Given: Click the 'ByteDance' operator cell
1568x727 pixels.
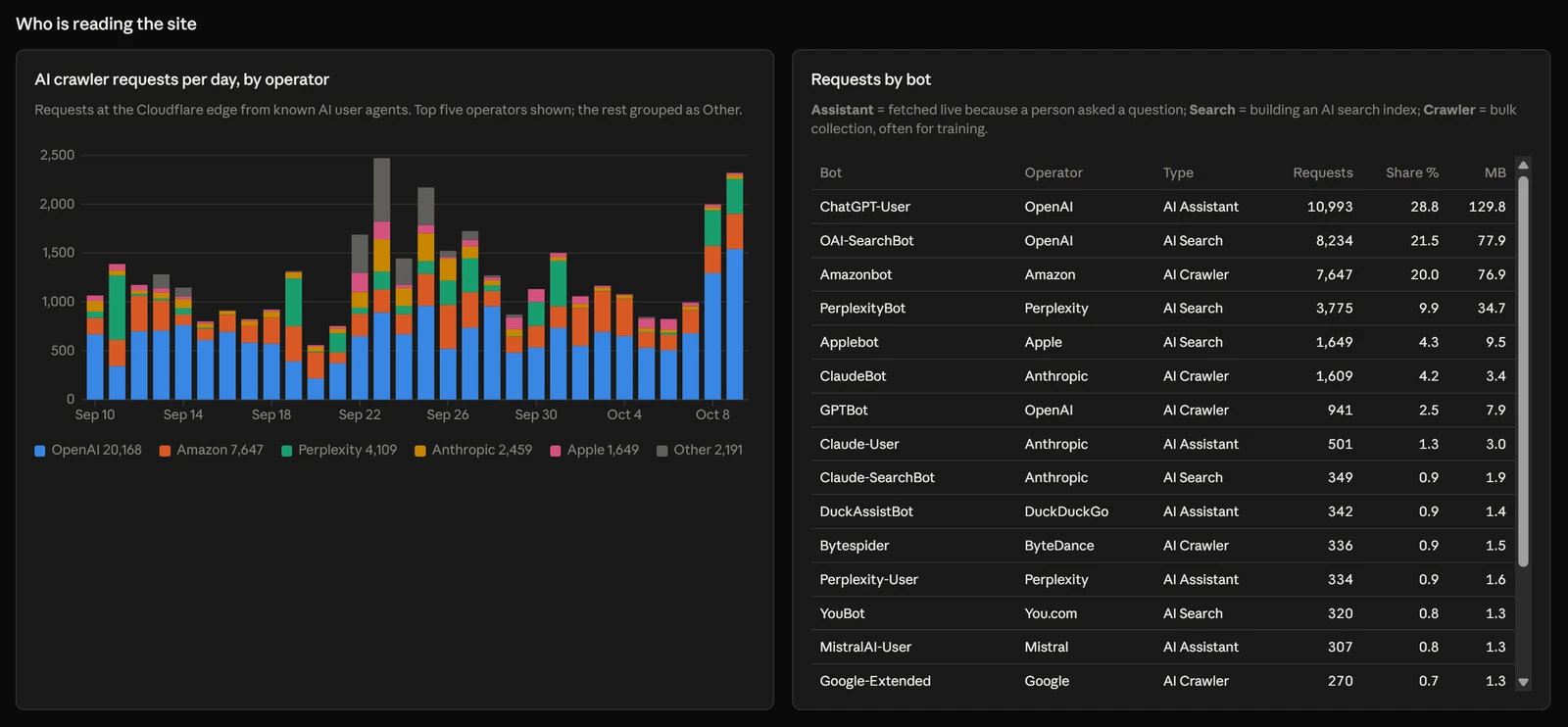Looking at the screenshot, I should pos(1059,546).
